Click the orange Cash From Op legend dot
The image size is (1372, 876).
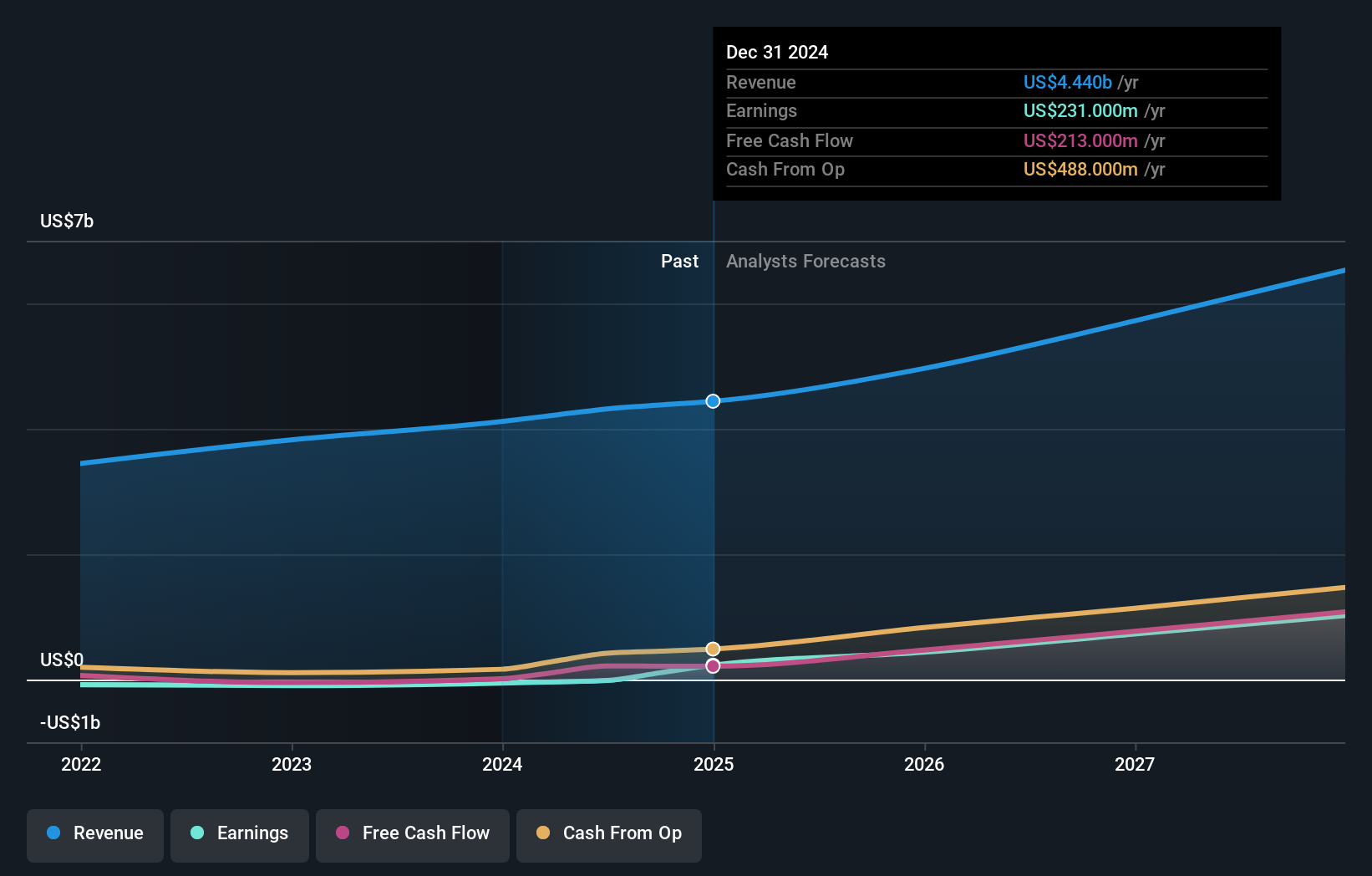click(543, 833)
